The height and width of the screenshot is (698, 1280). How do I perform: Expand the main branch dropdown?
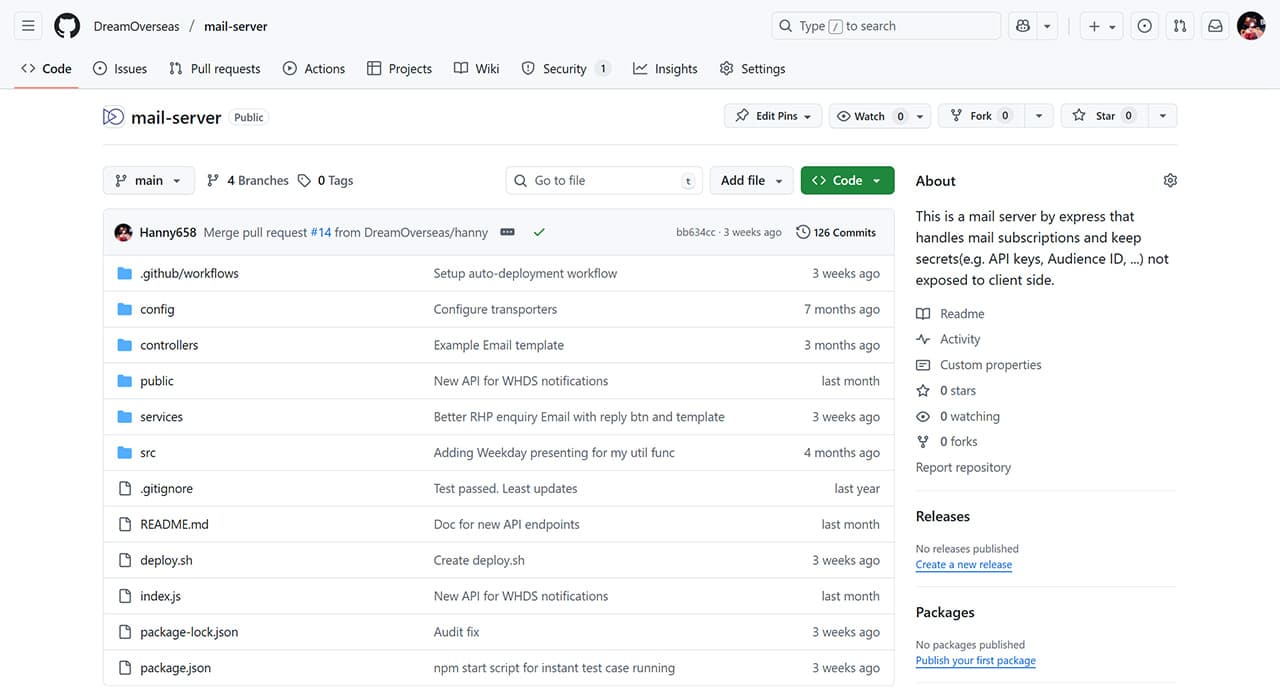(148, 181)
